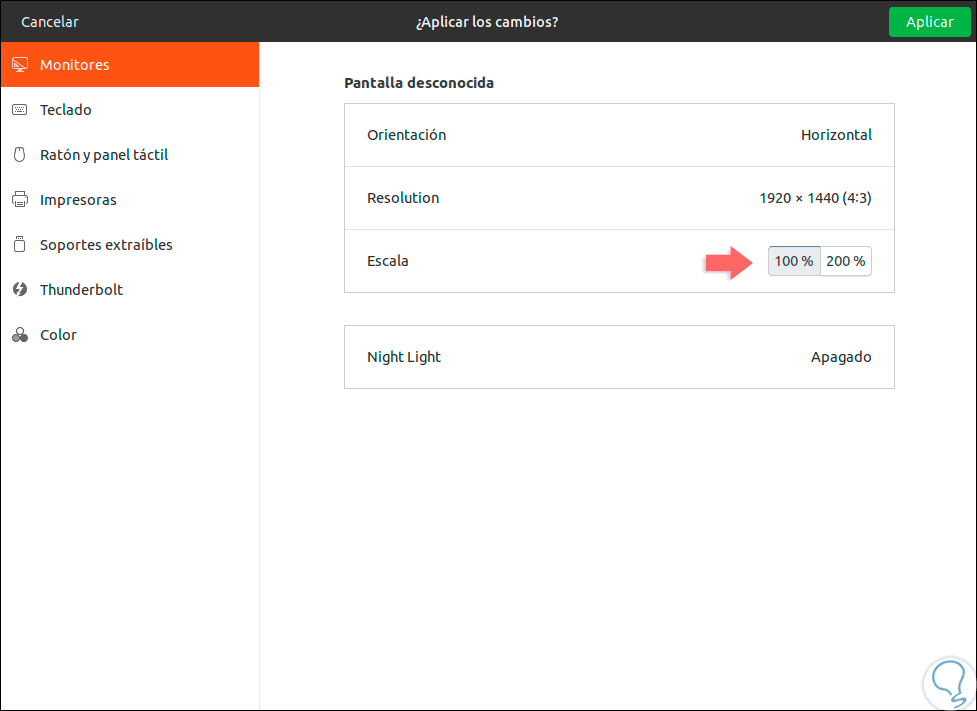Click the Monitores display icon in the sidebar

click(20, 65)
